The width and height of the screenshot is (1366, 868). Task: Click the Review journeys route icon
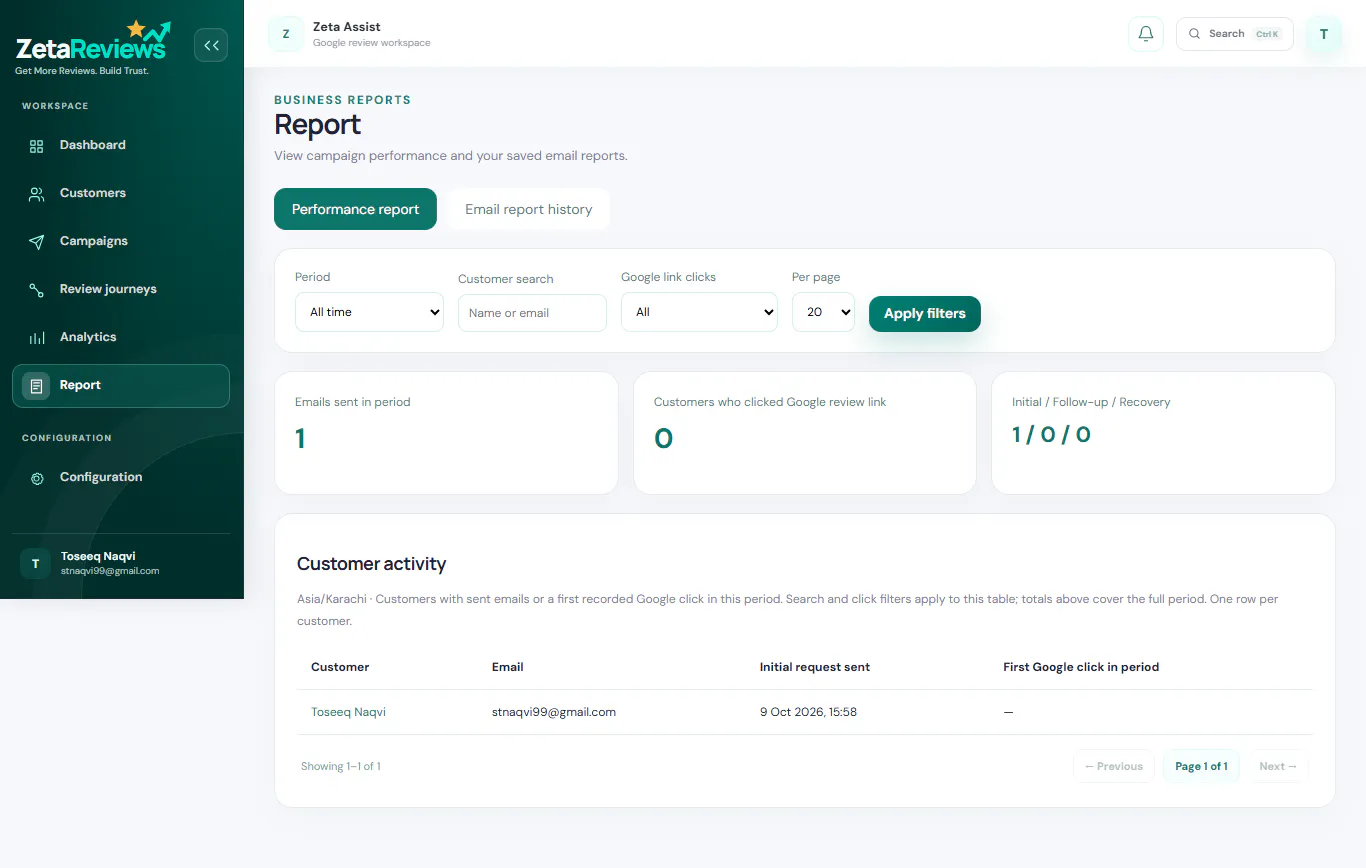click(x=37, y=290)
